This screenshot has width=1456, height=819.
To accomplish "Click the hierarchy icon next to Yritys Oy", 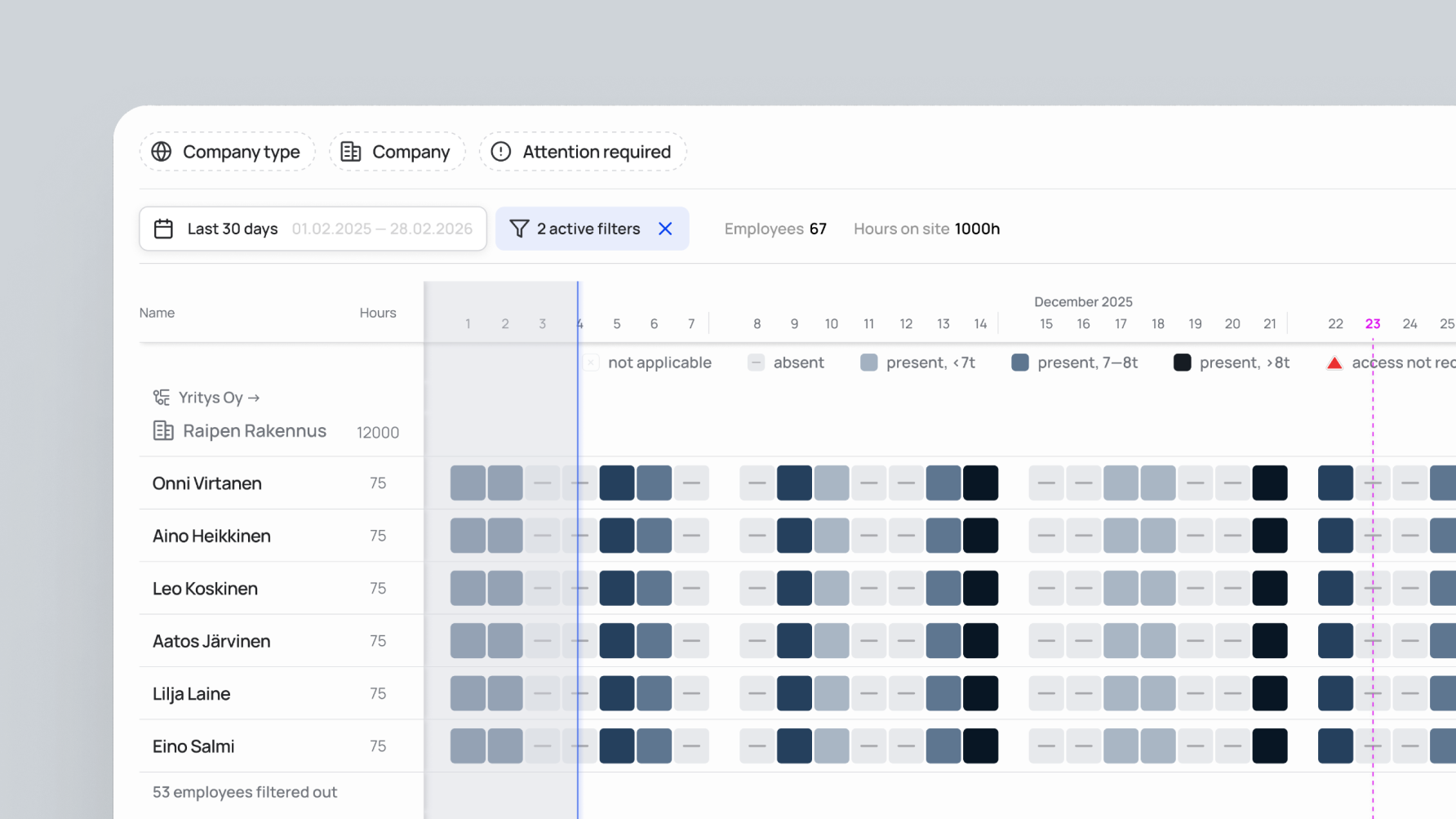I will tap(162, 398).
